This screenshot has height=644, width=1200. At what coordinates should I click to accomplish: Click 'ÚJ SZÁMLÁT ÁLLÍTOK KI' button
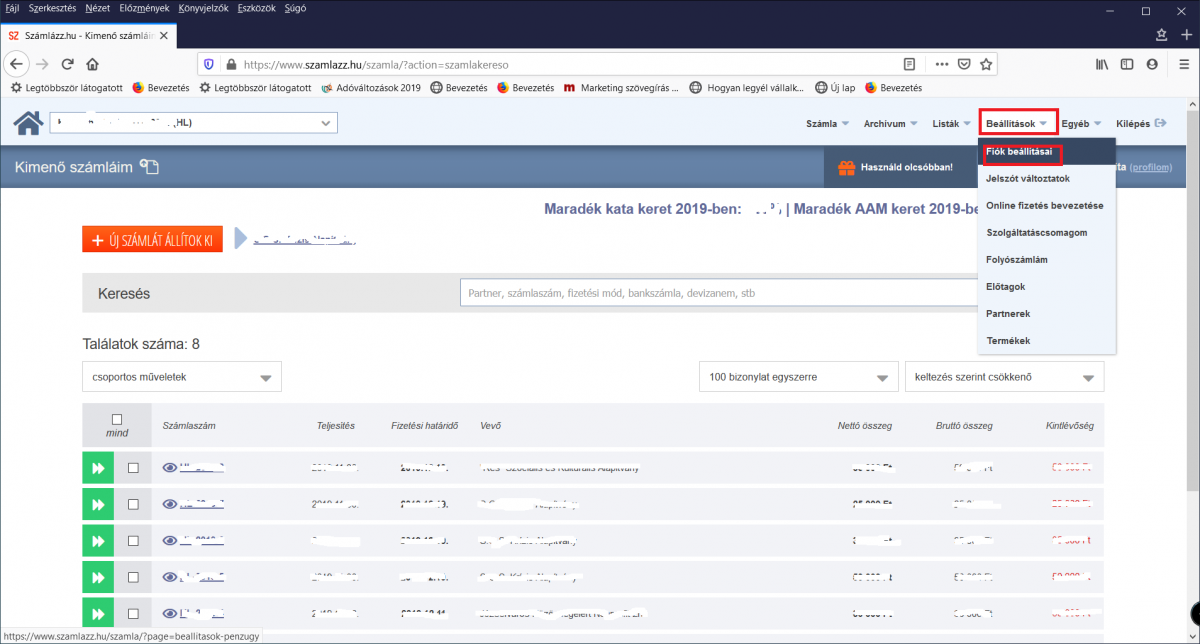[152, 240]
